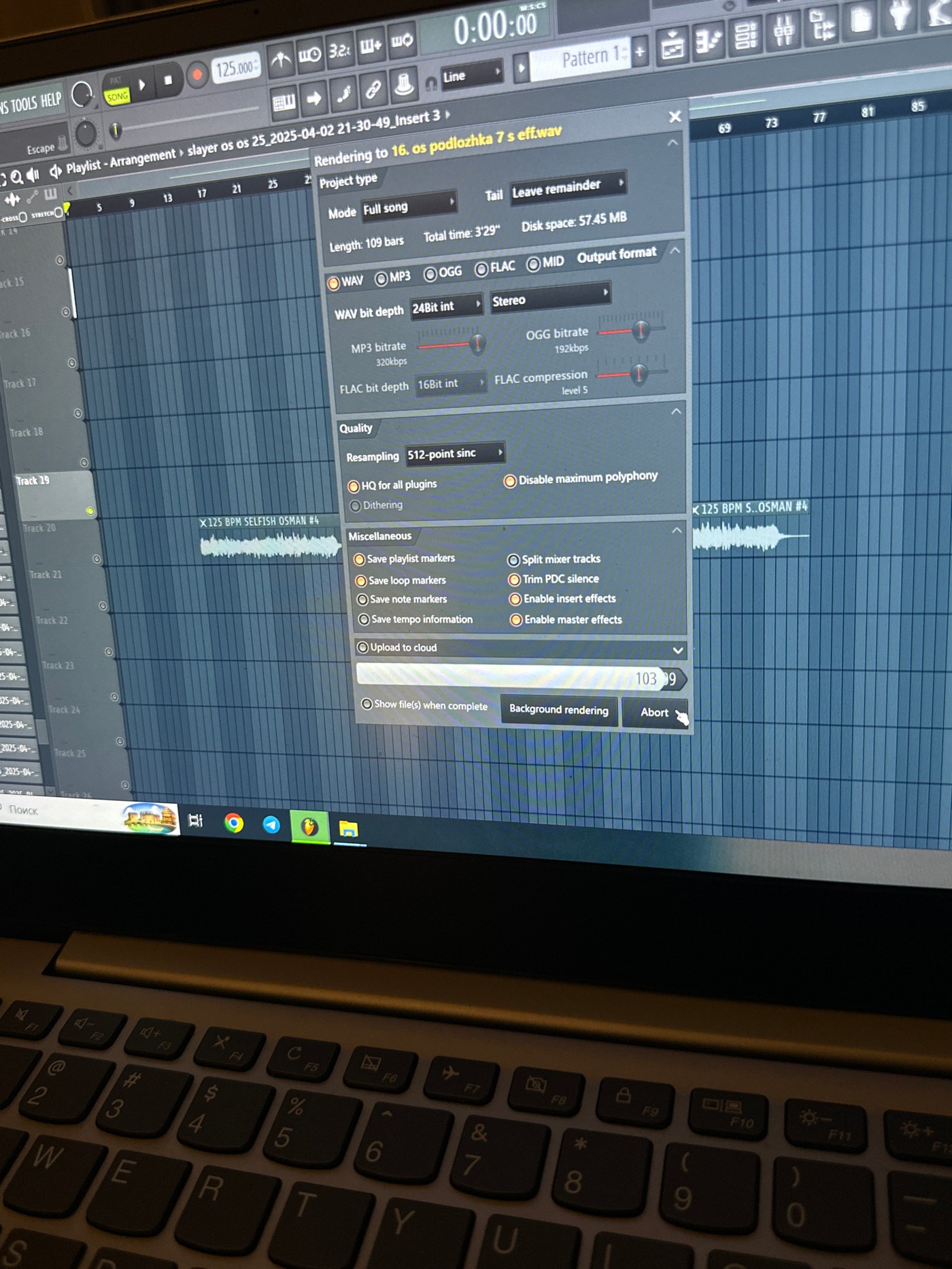
Task: Click the waveform icon above the track list
Action: pos(12,200)
